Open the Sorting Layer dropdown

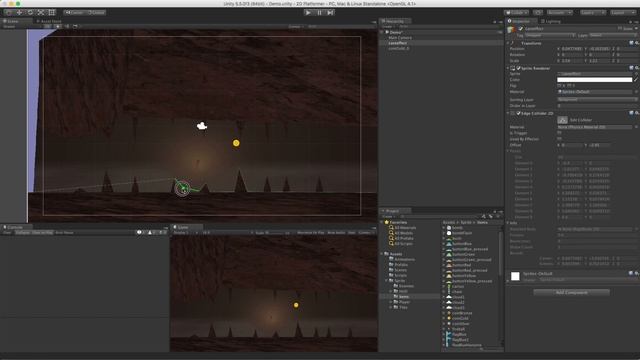click(x=597, y=100)
